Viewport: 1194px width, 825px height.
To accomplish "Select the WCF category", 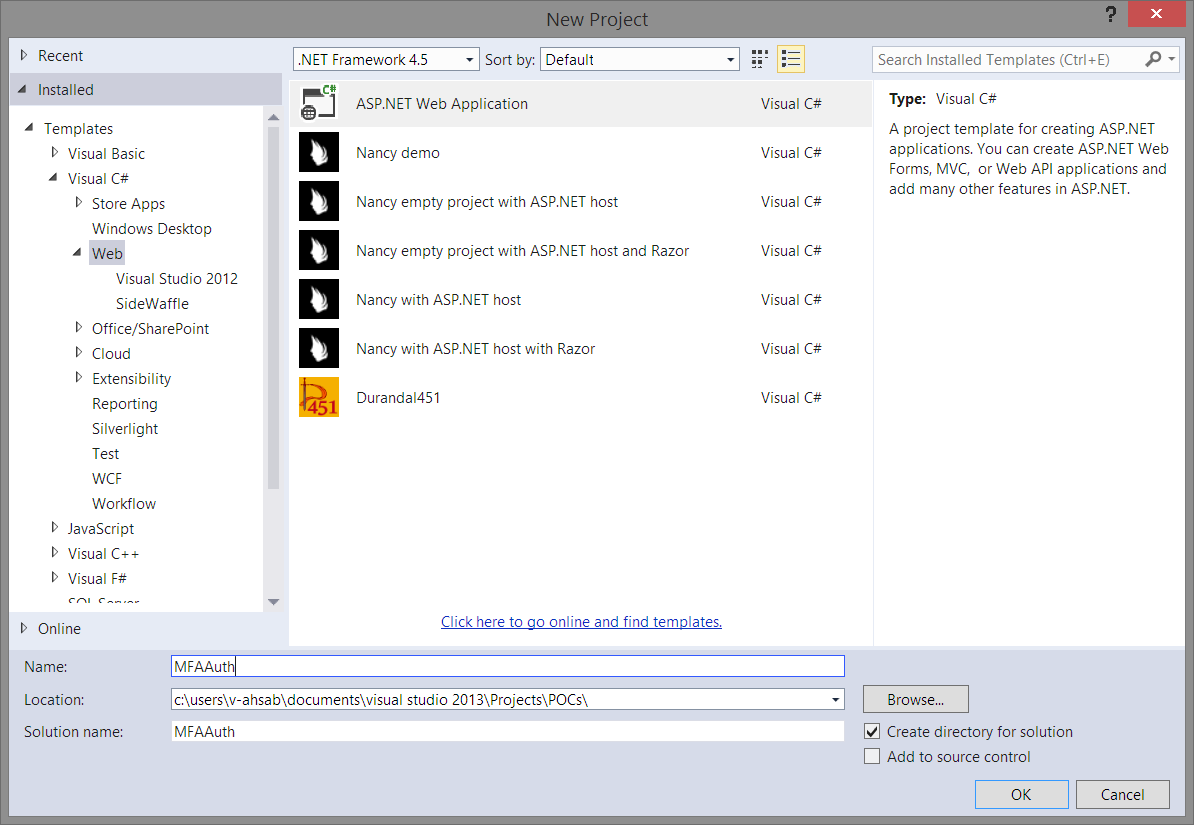I will pos(107,478).
